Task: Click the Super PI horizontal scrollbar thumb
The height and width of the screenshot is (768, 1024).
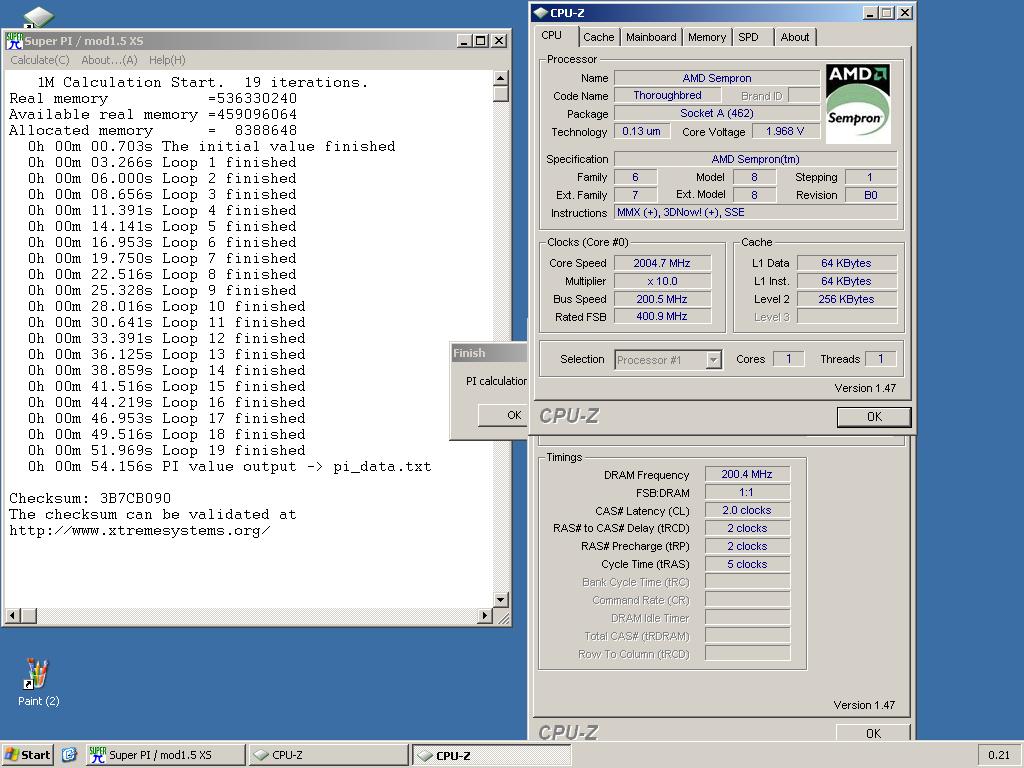Action: (28, 615)
